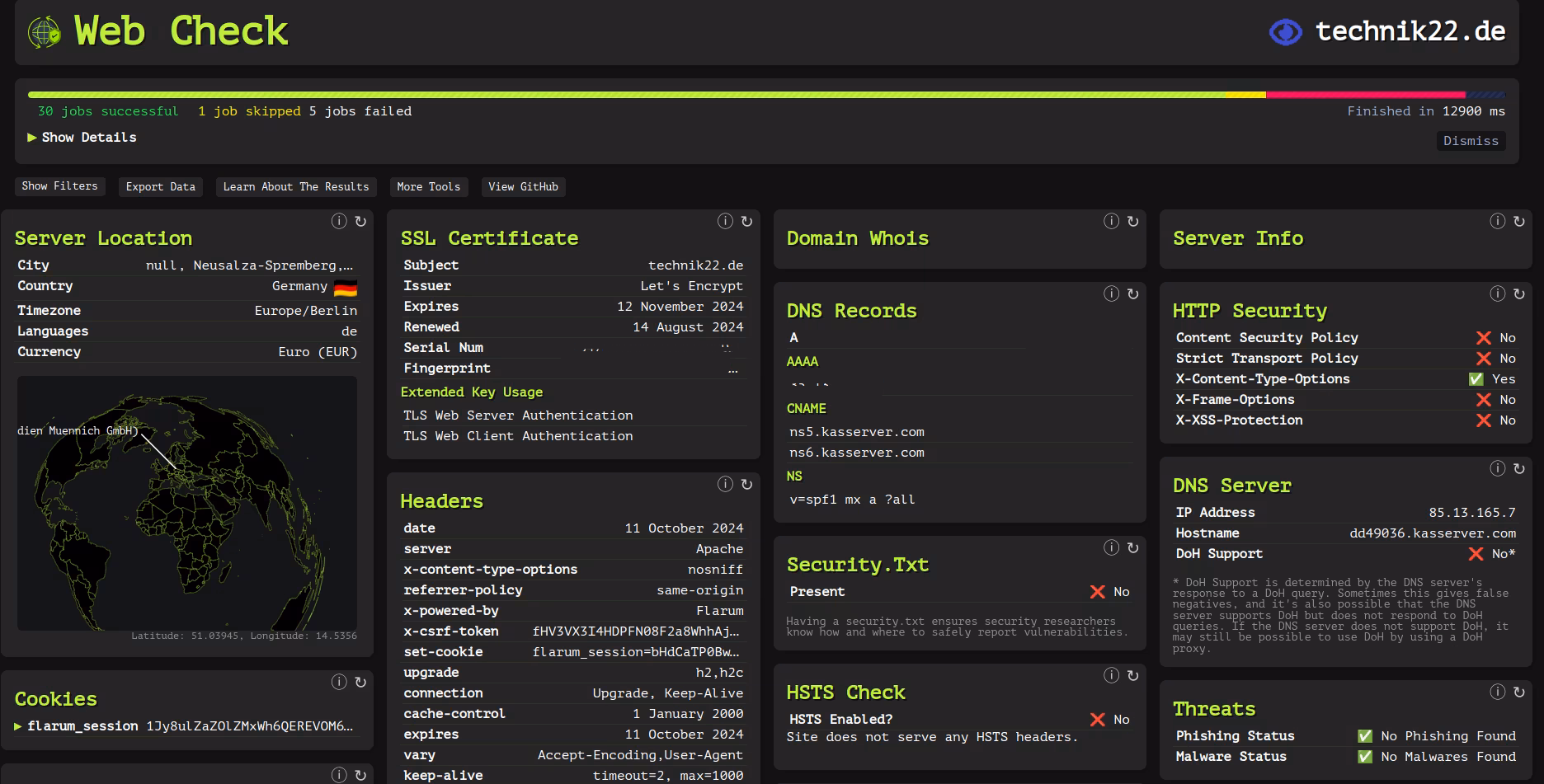Open View GitHub link

click(x=523, y=186)
